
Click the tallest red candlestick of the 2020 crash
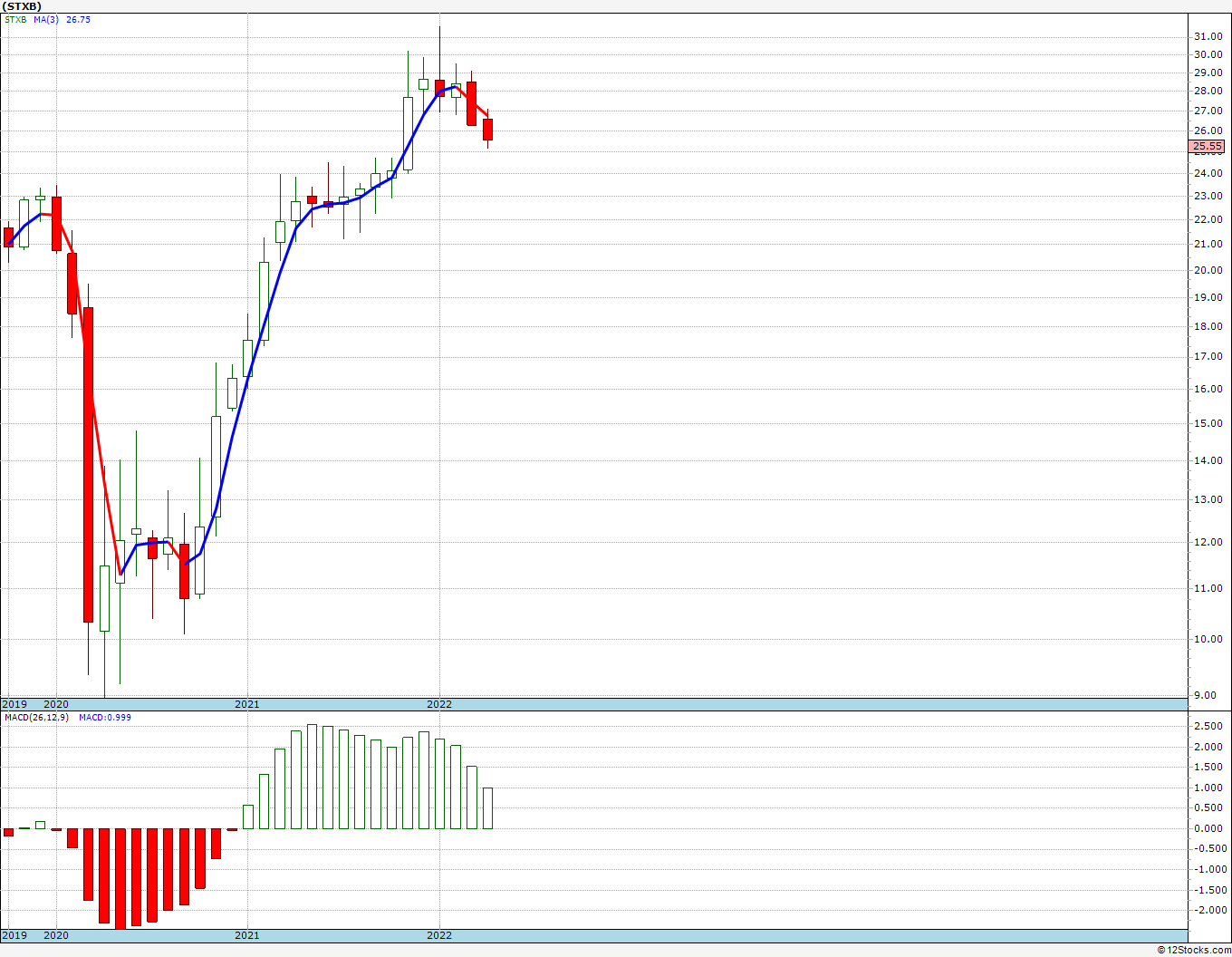[x=89, y=465]
